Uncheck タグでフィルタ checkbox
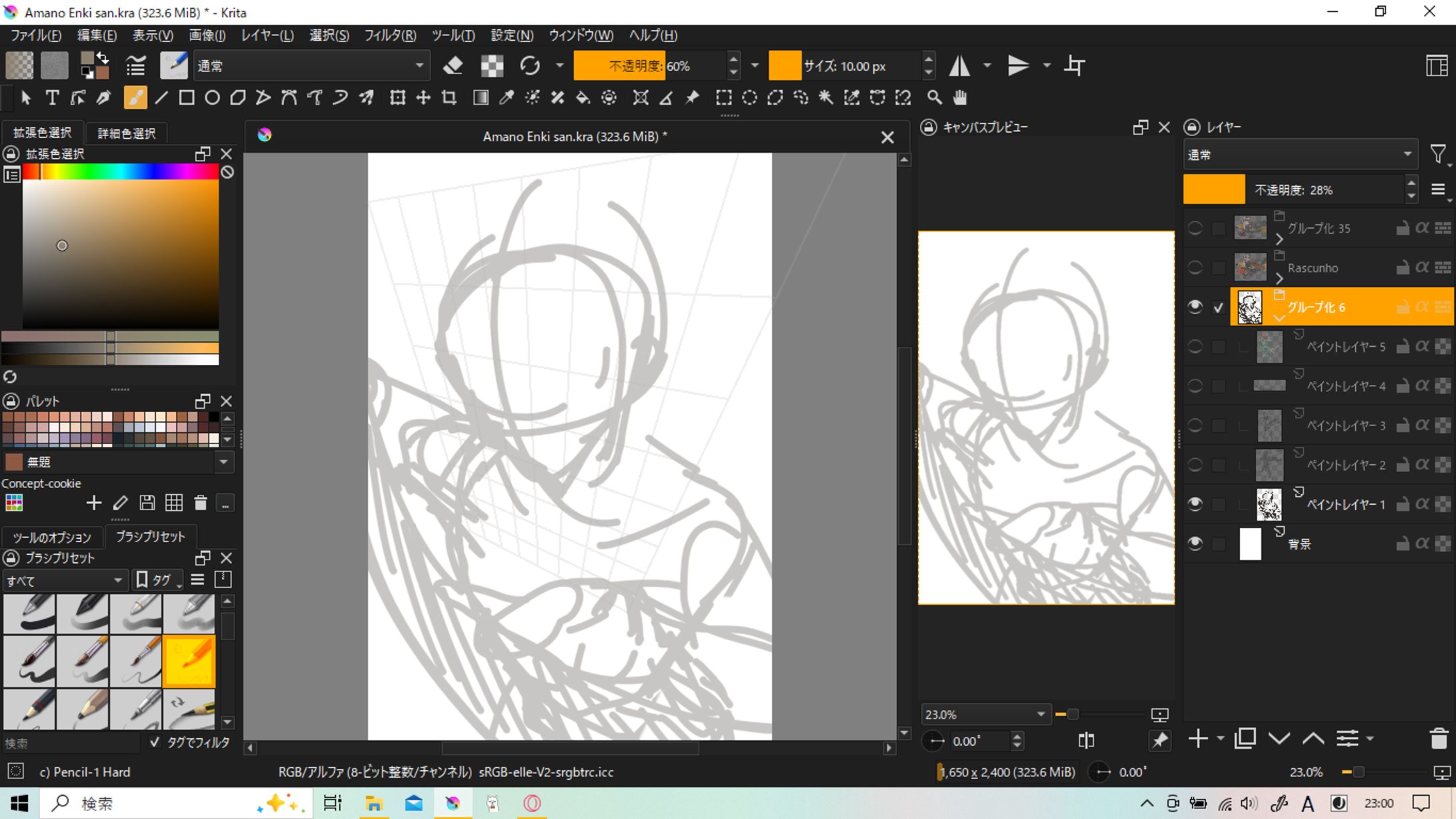Image resolution: width=1456 pixels, height=819 pixels. [x=155, y=742]
